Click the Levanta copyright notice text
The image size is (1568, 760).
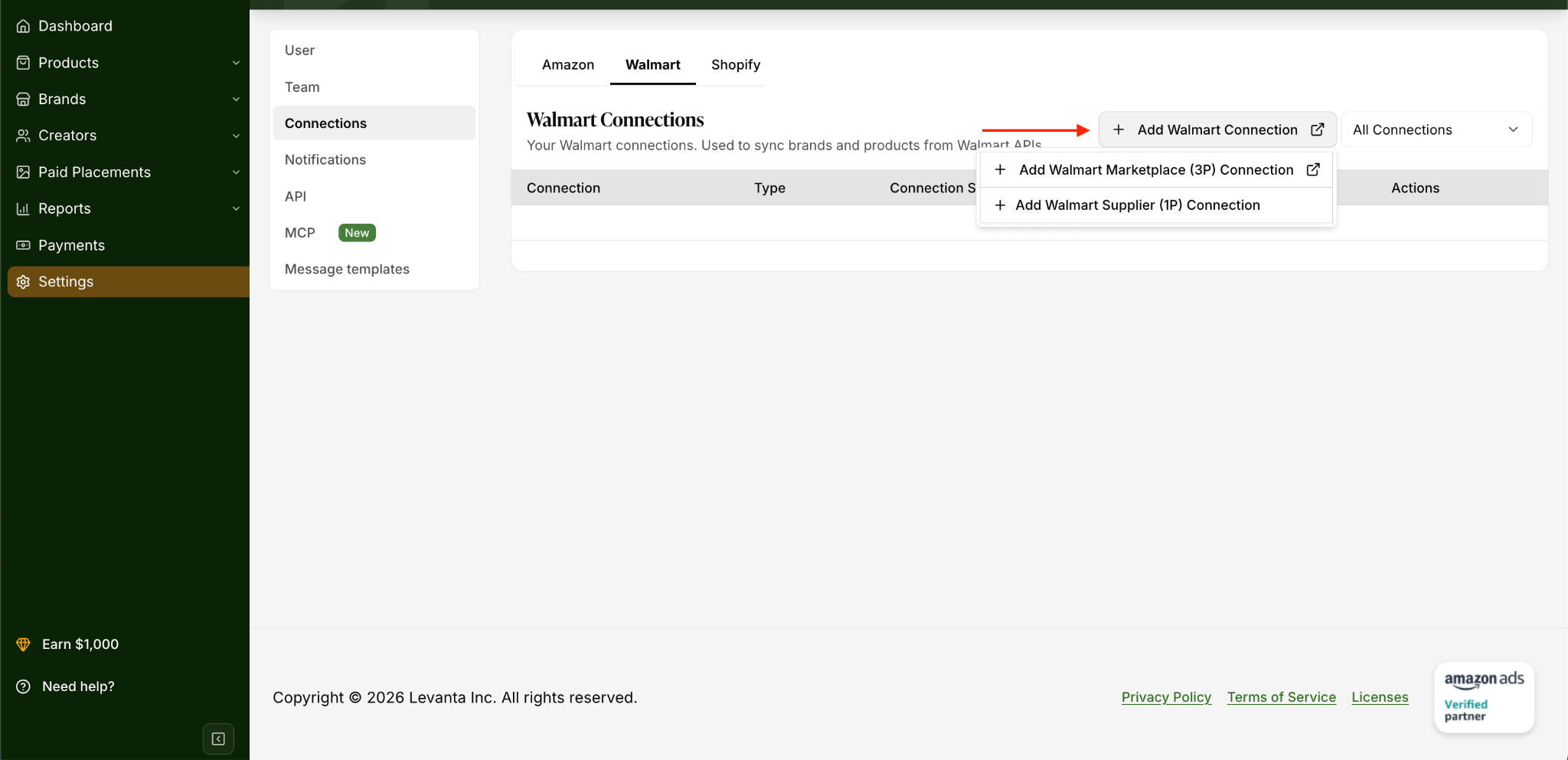[455, 697]
